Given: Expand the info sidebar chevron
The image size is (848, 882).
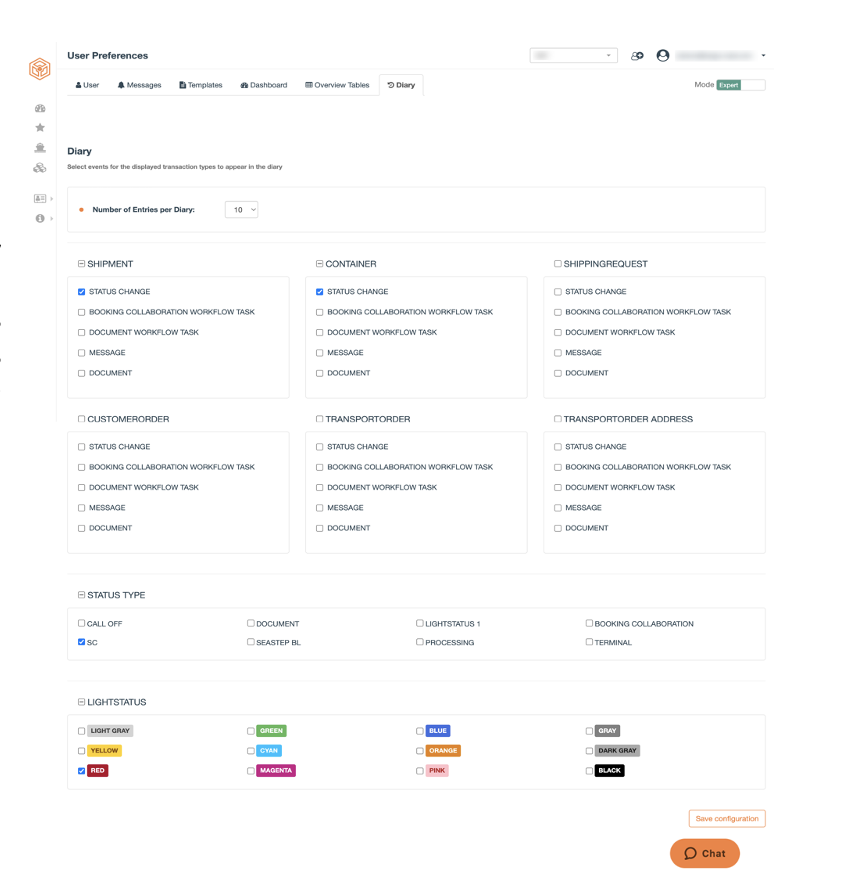Looking at the screenshot, I should pyautogui.click(x=52, y=218).
